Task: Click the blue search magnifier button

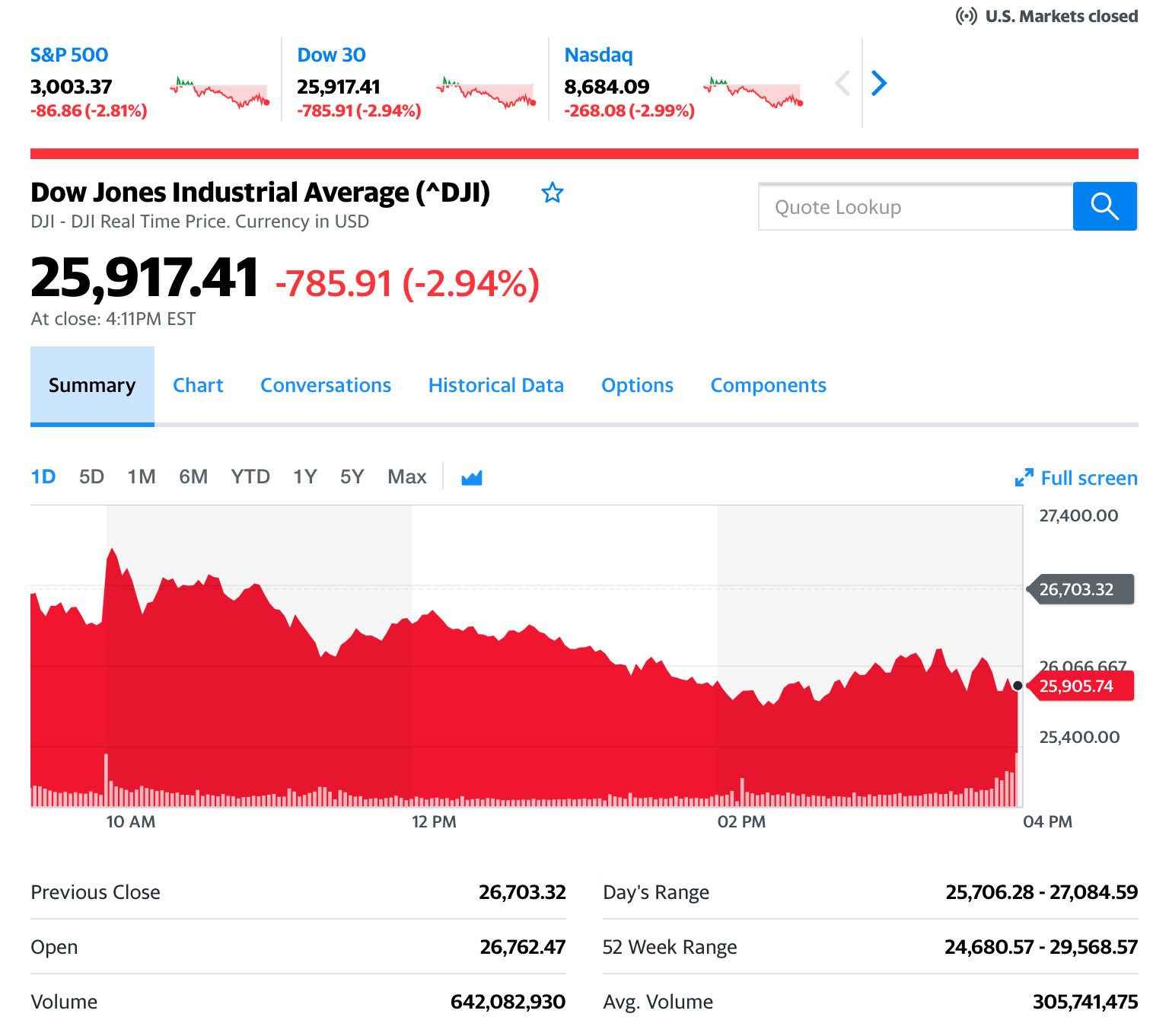Action: tap(1104, 206)
